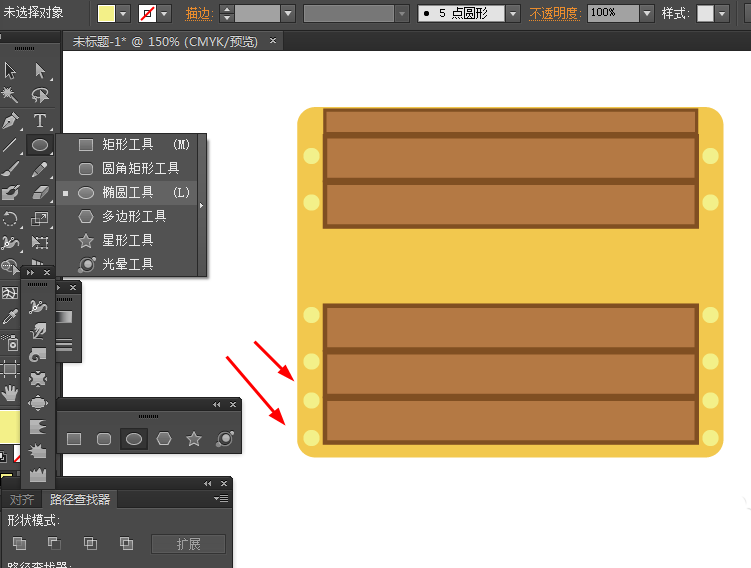Viewport: 751px width, 568px height.
Task: Open the 样式 graphic style dropdown
Action: pos(722,14)
